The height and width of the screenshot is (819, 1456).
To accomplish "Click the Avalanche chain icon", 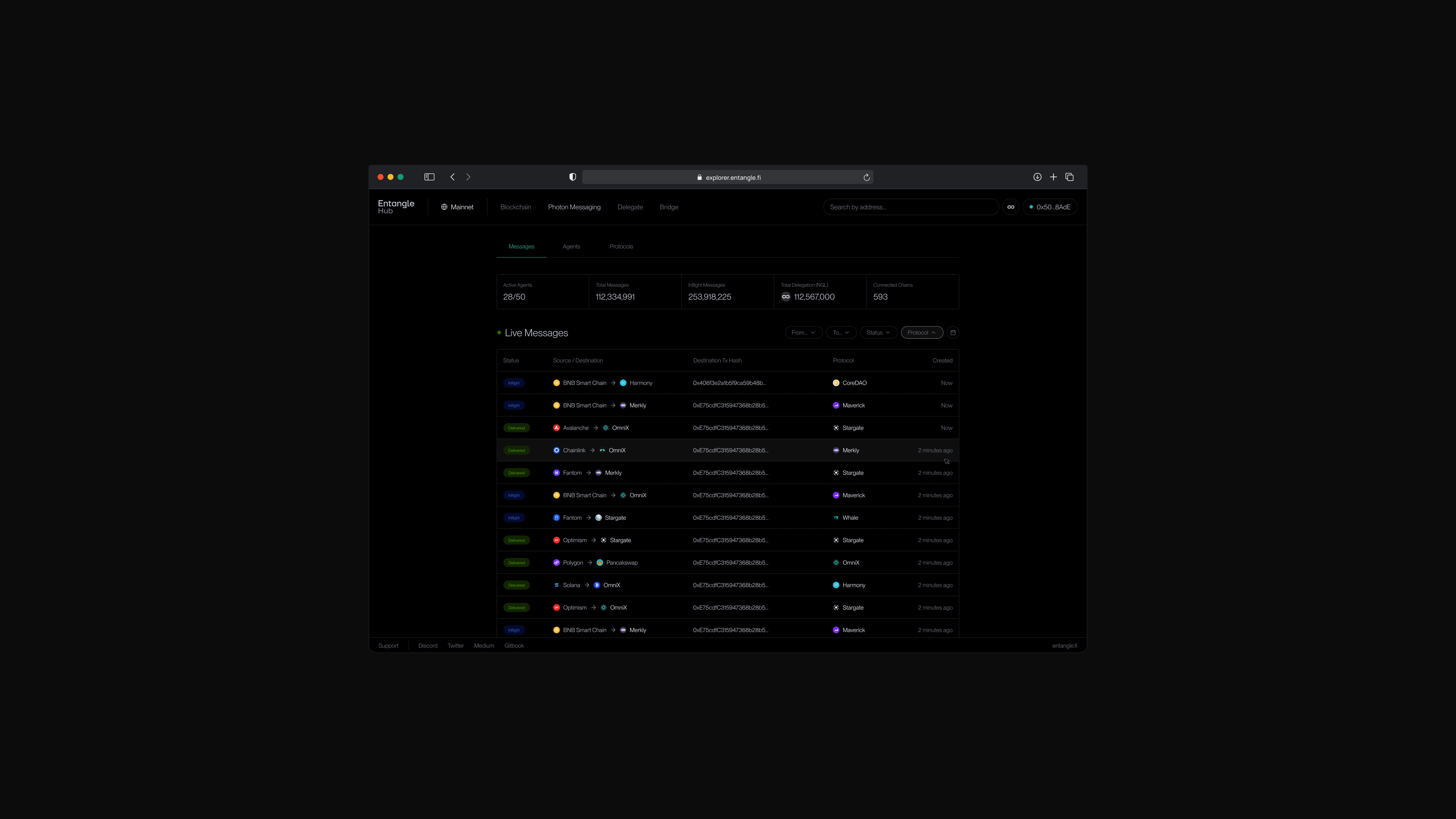I will pyautogui.click(x=556, y=428).
